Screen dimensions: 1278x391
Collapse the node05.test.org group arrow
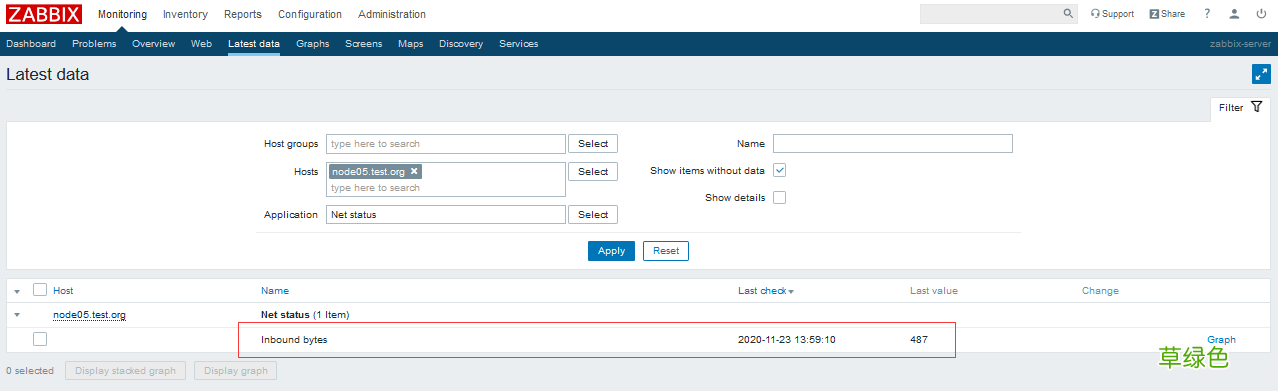click(x=17, y=315)
